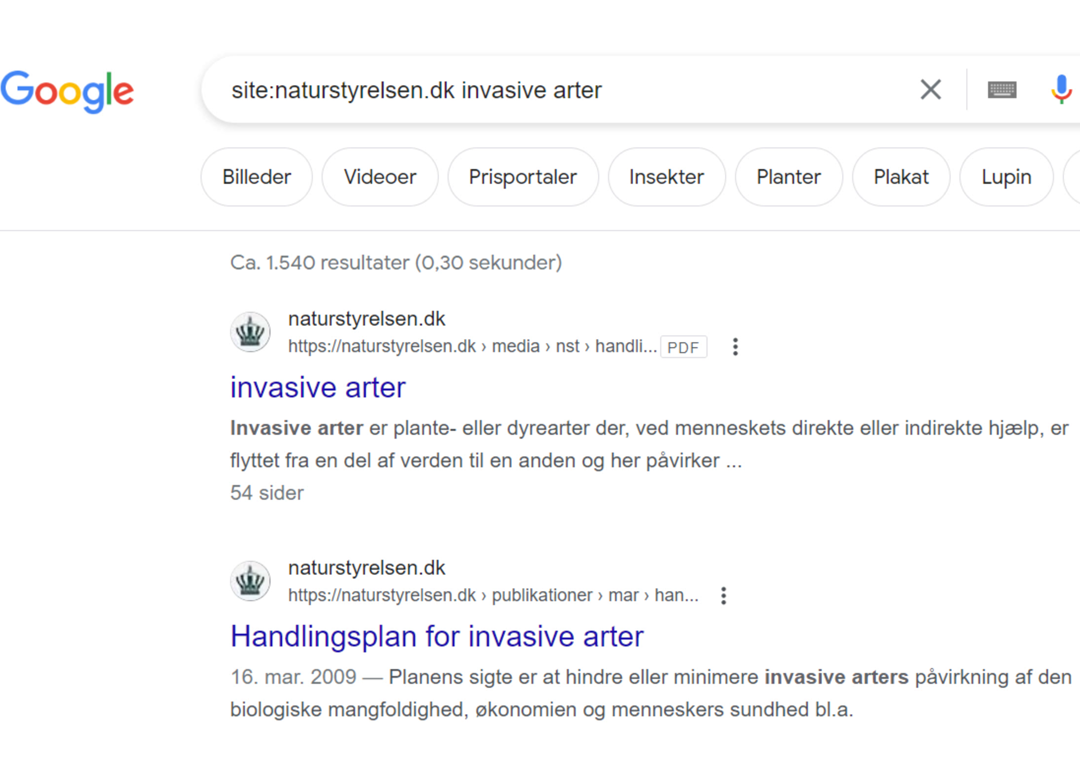The width and height of the screenshot is (1080, 768).
Task: Filter results by Planter
Action: coord(788,177)
